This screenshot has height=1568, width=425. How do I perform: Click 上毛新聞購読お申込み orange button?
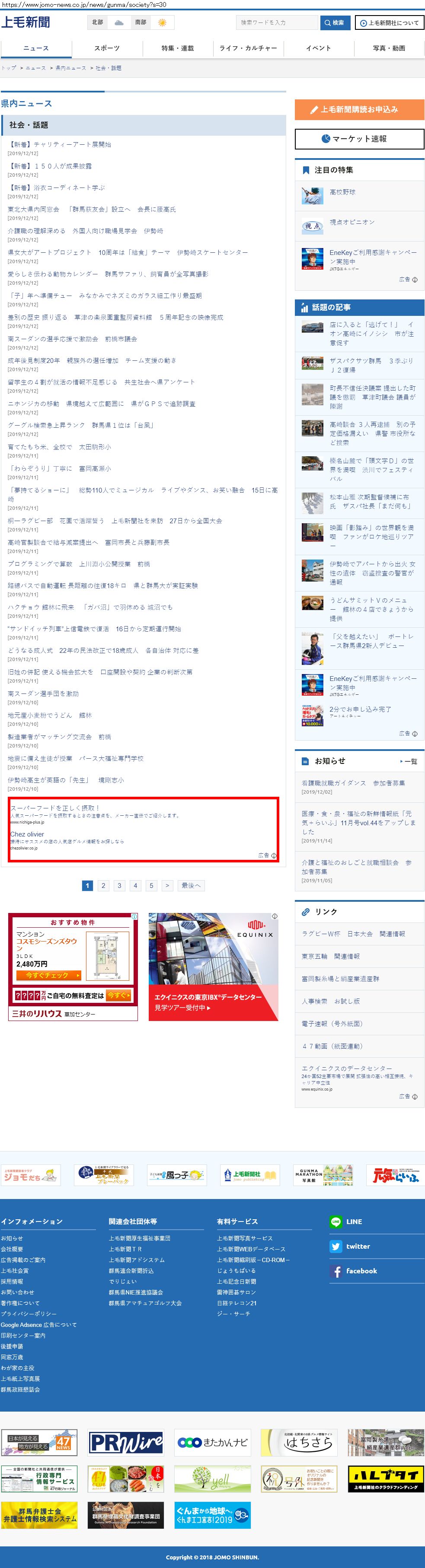(x=359, y=110)
